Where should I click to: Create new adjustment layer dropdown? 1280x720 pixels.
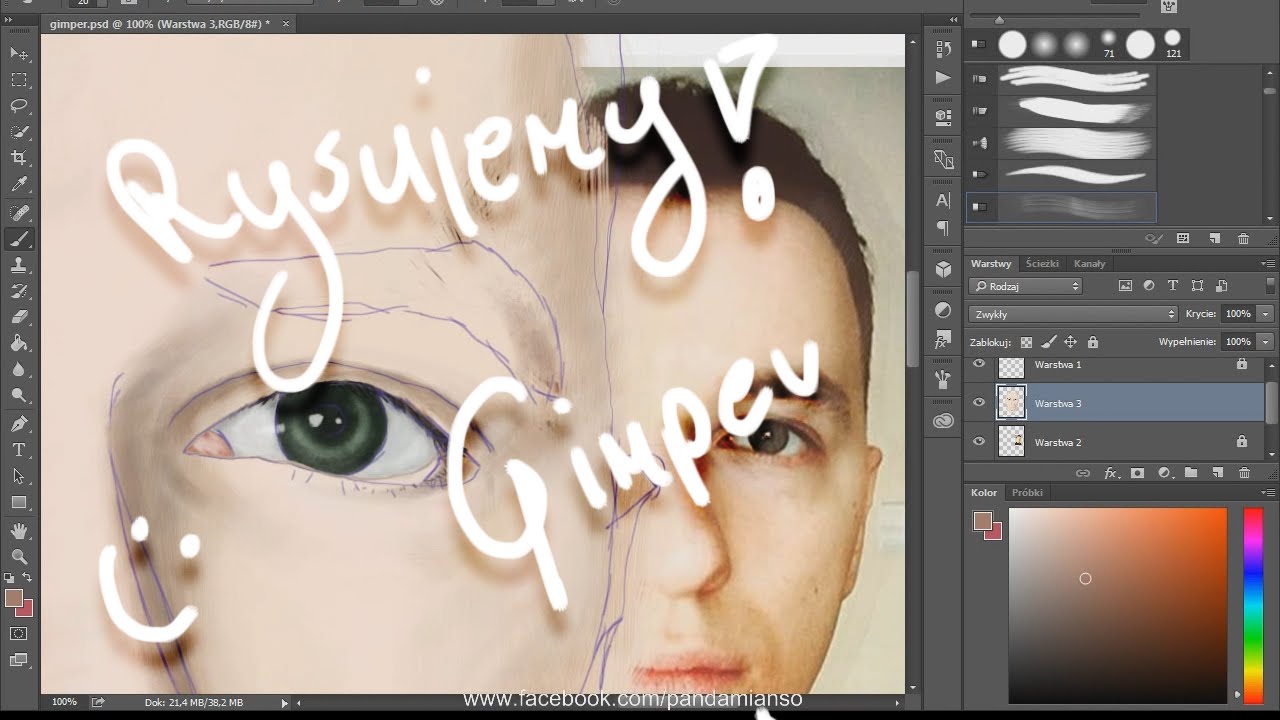click(1164, 473)
